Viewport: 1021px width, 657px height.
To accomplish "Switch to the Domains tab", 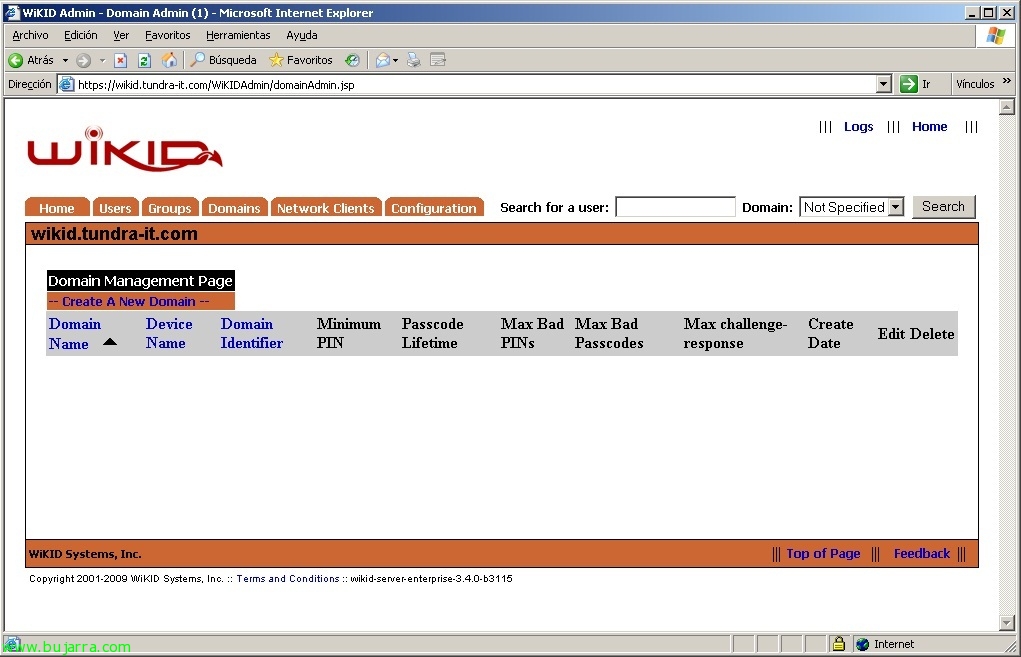I will tap(234, 207).
